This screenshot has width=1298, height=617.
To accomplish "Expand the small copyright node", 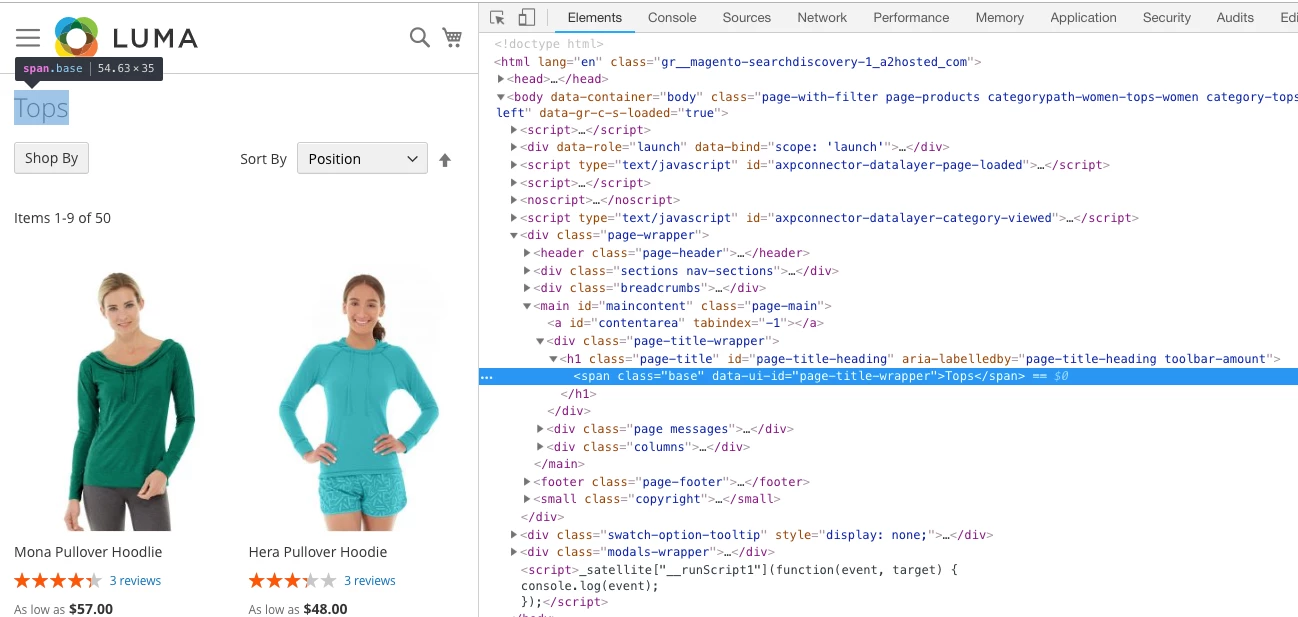I will (x=528, y=499).
